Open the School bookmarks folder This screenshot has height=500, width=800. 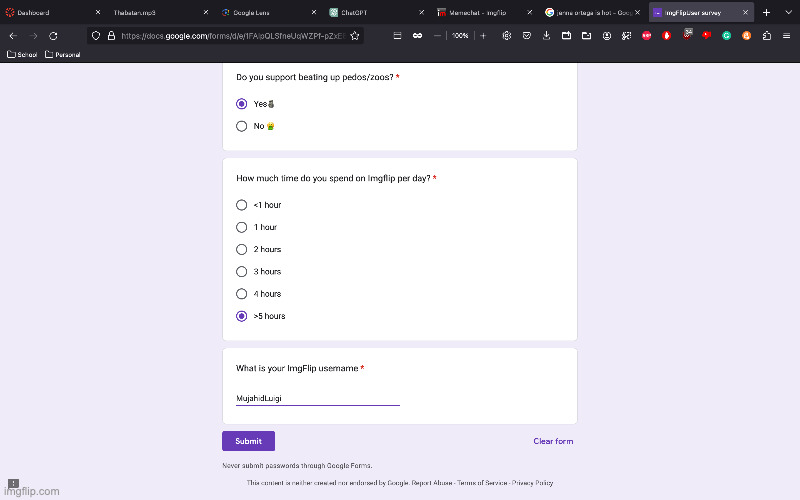point(23,54)
